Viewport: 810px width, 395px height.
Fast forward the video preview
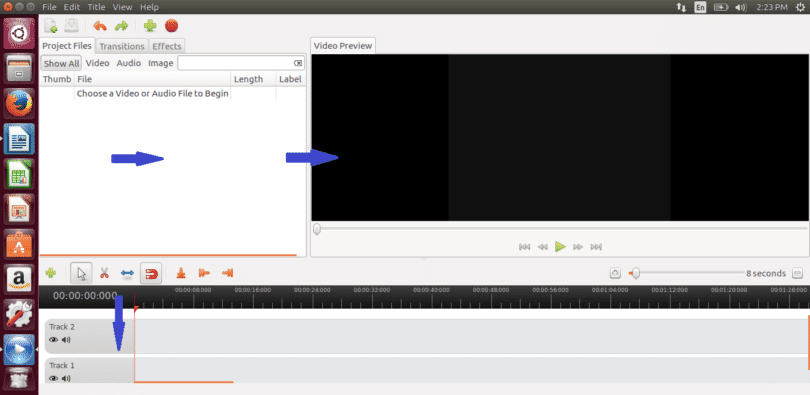(578, 247)
